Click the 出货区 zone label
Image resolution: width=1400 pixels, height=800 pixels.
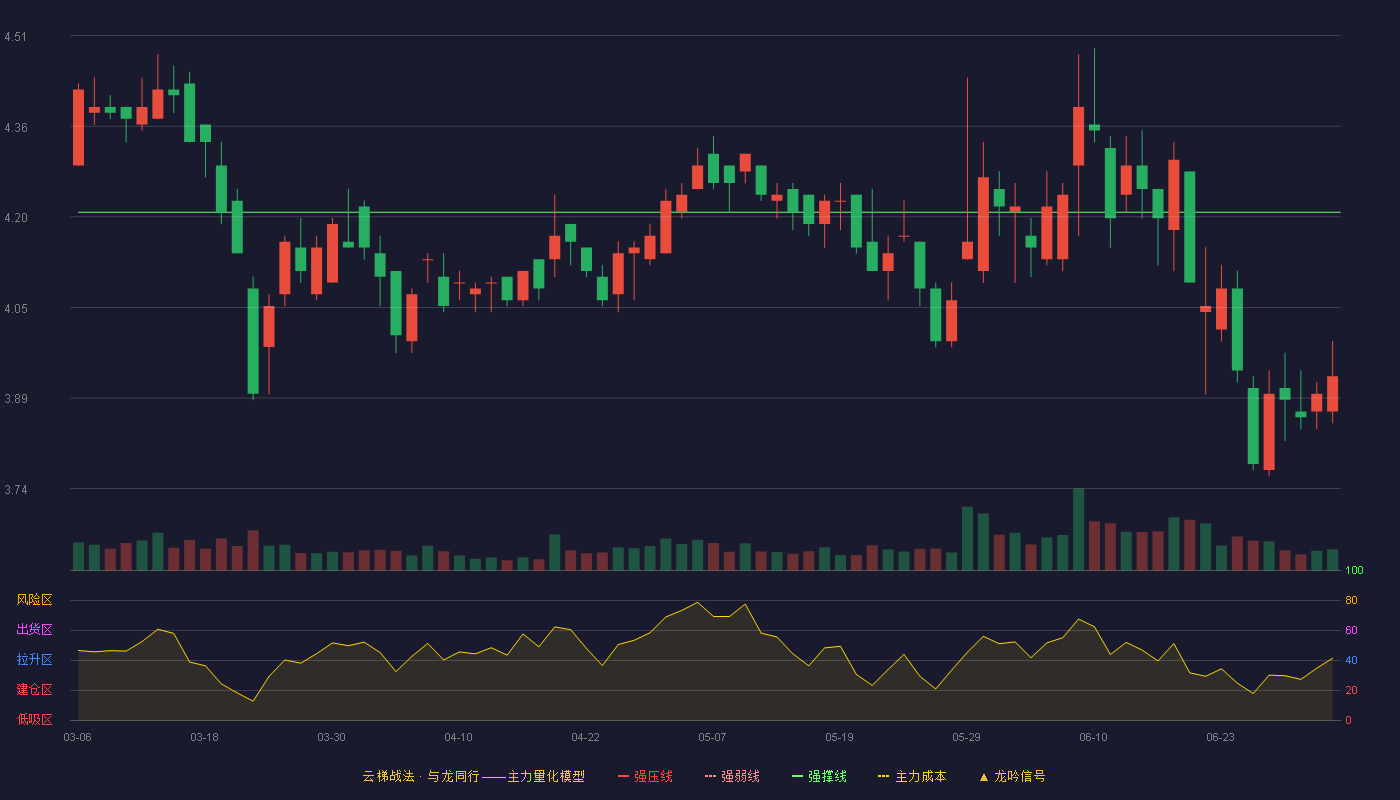tap(34, 630)
